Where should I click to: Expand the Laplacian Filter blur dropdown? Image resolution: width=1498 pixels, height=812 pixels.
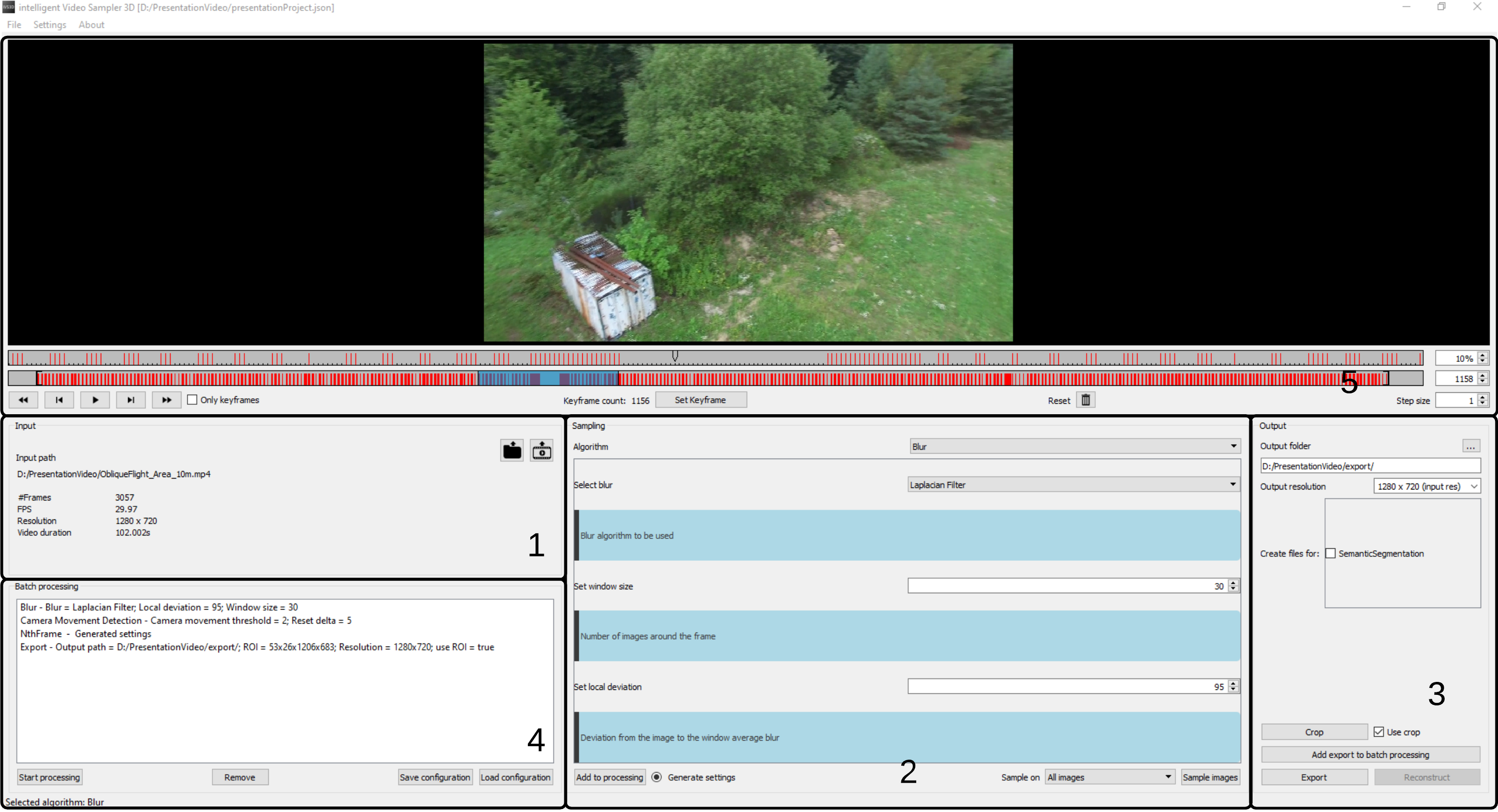coord(1073,485)
